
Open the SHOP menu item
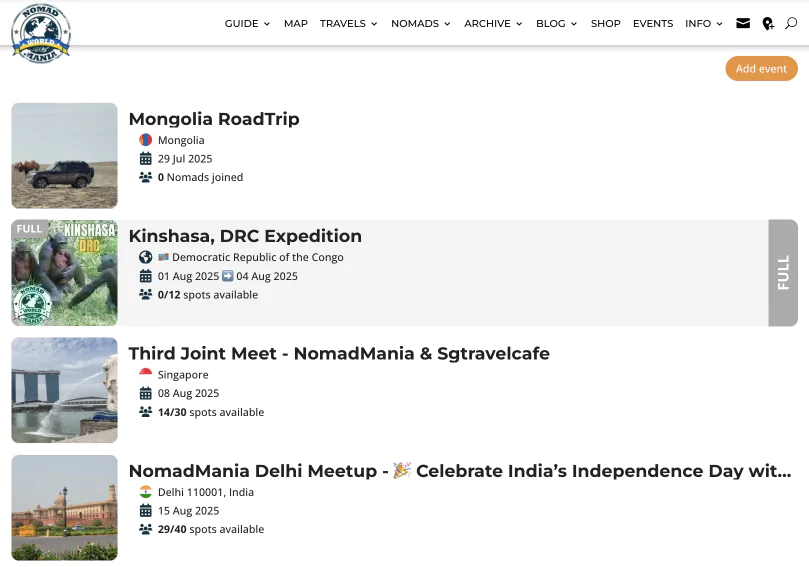tap(605, 23)
